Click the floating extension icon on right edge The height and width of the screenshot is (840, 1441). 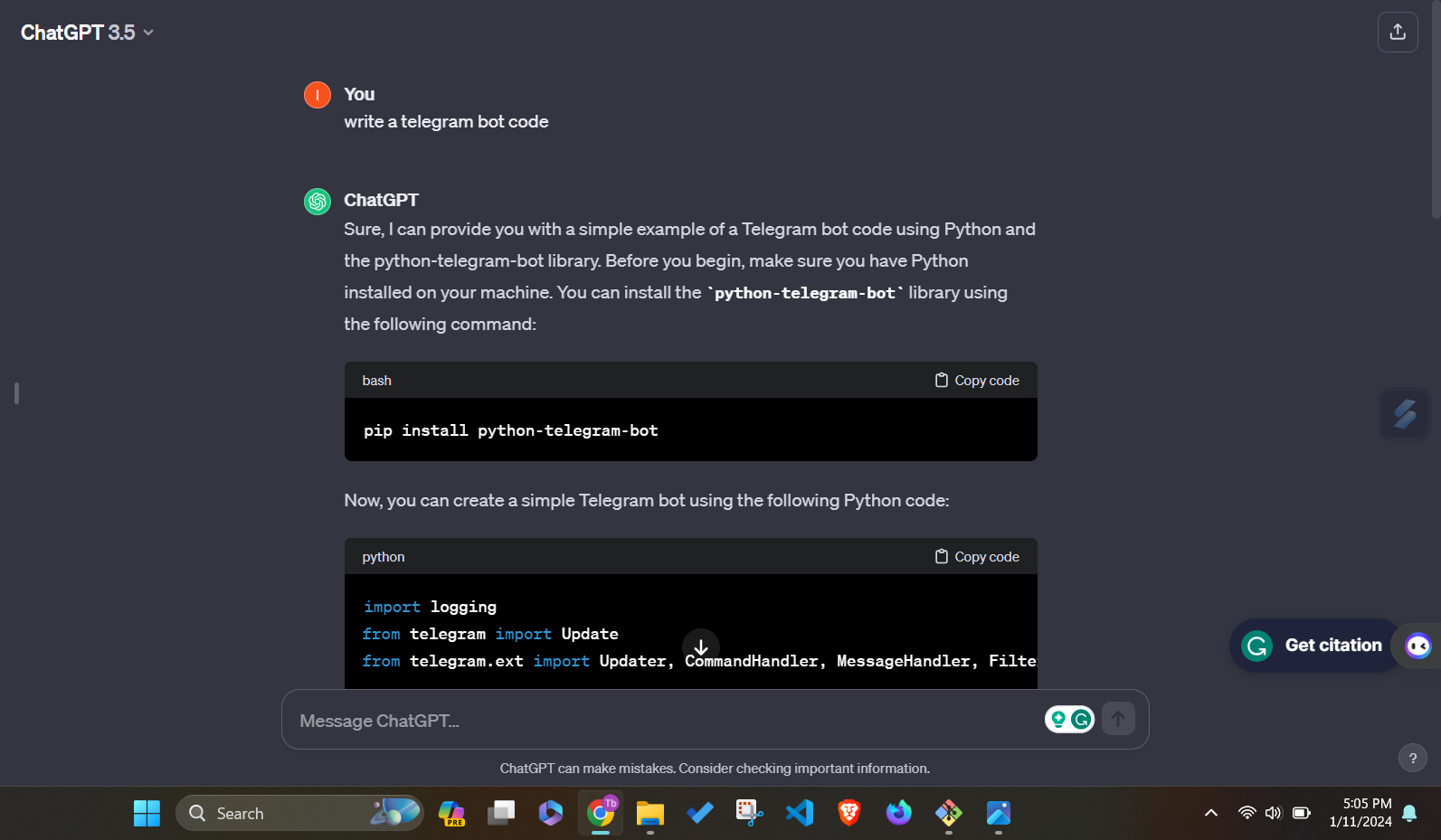1405,413
